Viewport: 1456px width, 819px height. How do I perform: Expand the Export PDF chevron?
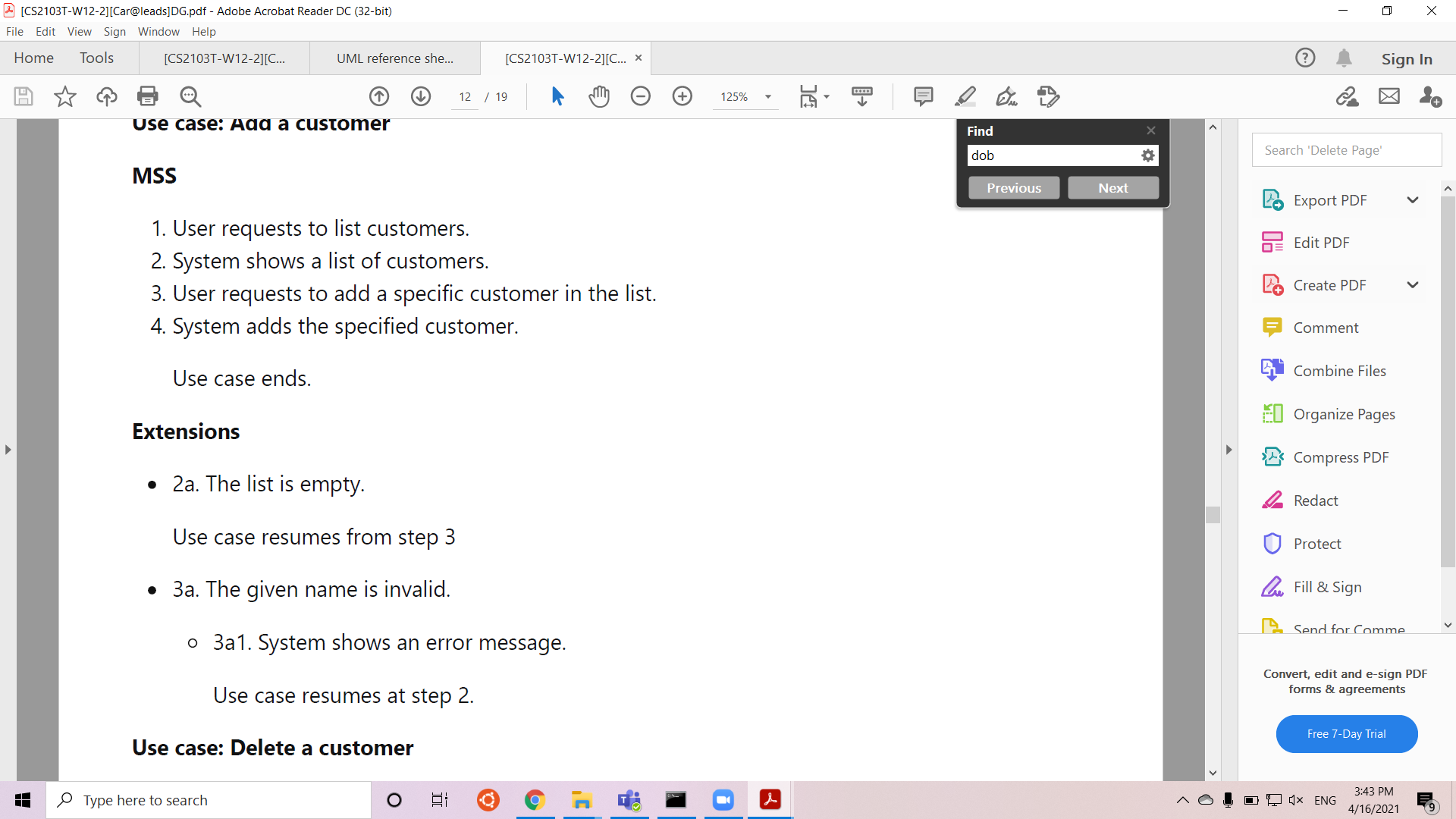[1412, 200]
